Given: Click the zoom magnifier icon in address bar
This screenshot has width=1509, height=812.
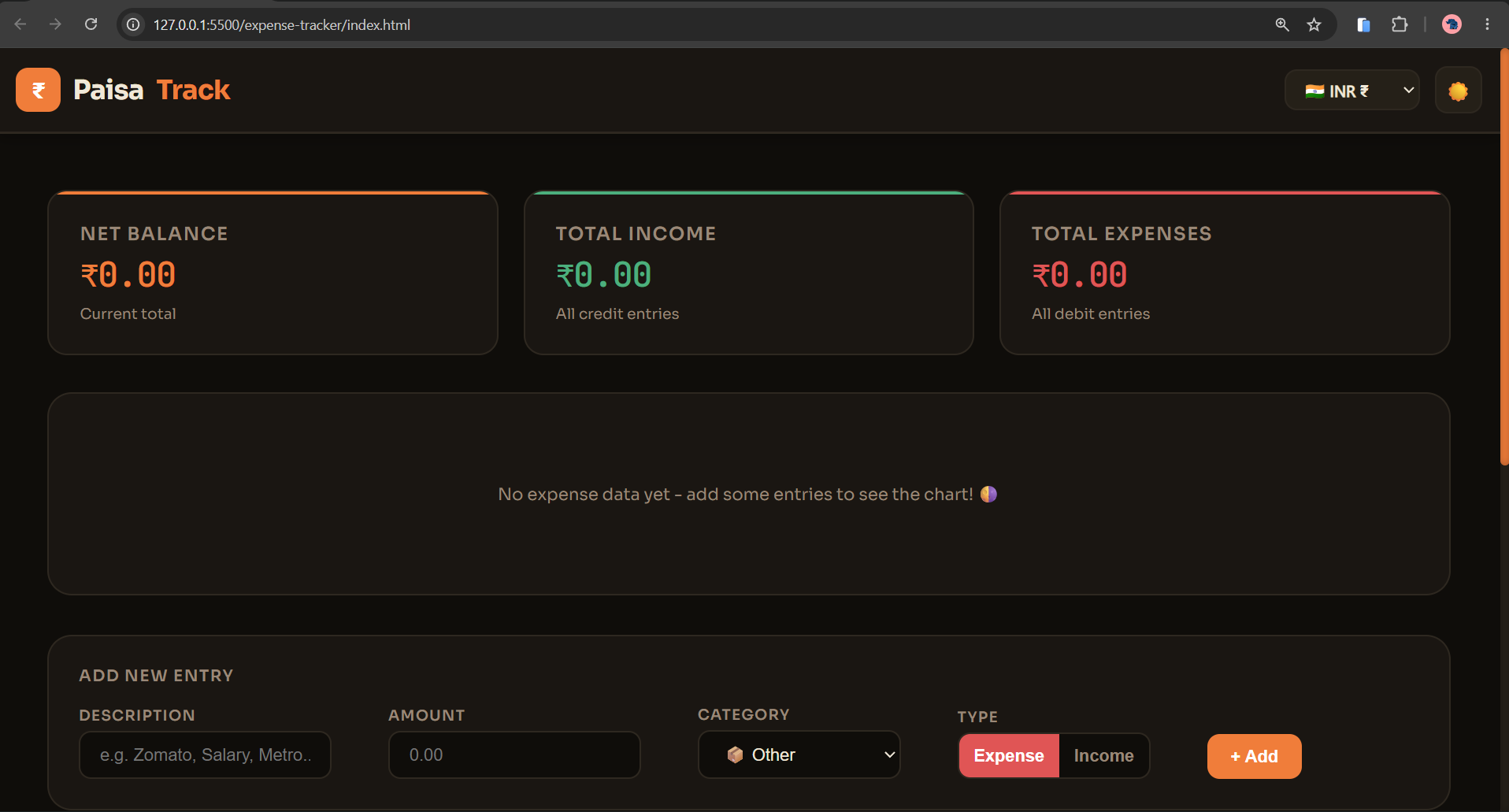Looking at the screenshot, I should tap(1282, 24).
